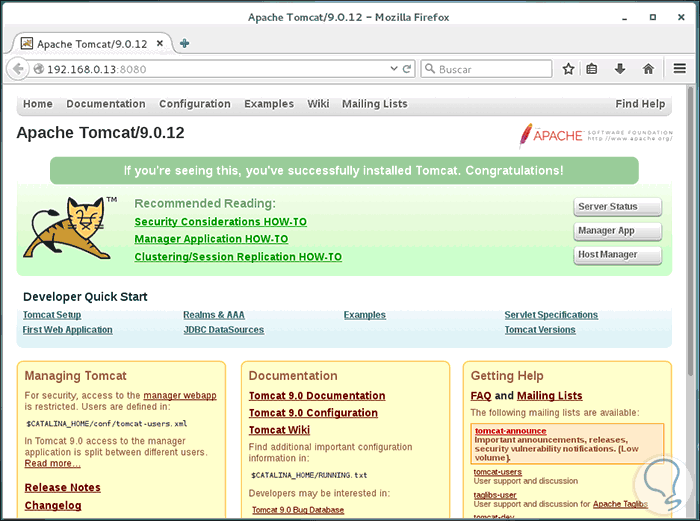Open Mailing Lists in the navigation bar
The height and width of the screenshot is (521, 700).
coord(375,104)
